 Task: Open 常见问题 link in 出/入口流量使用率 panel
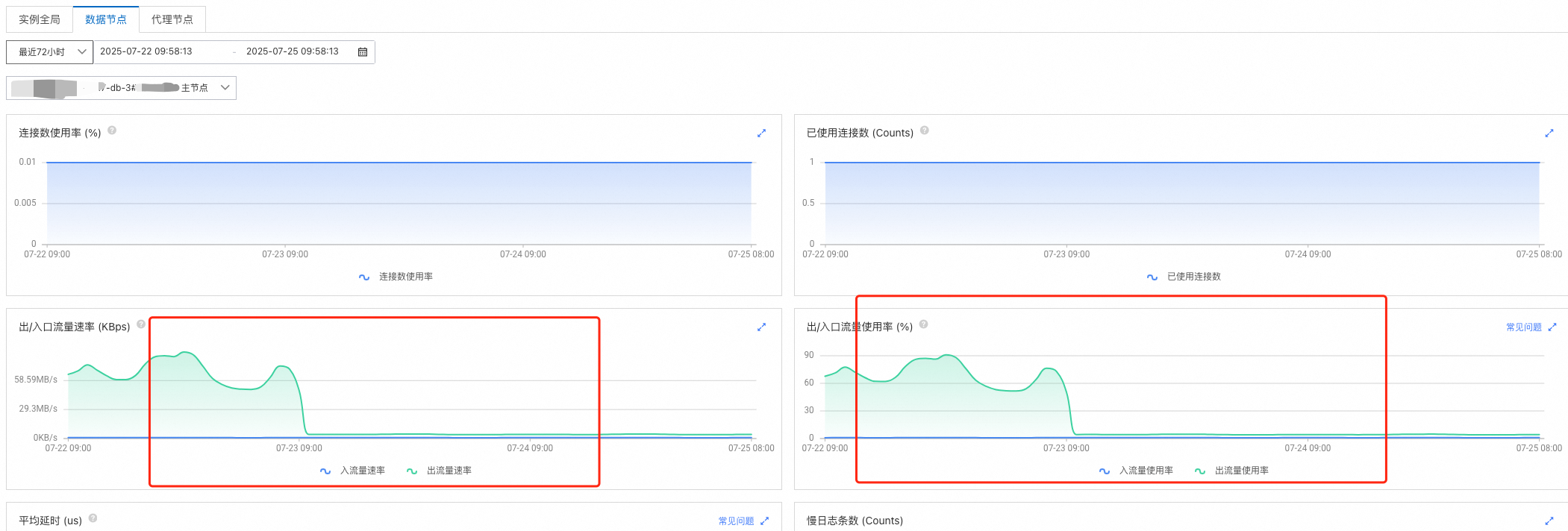(1523, 327)
